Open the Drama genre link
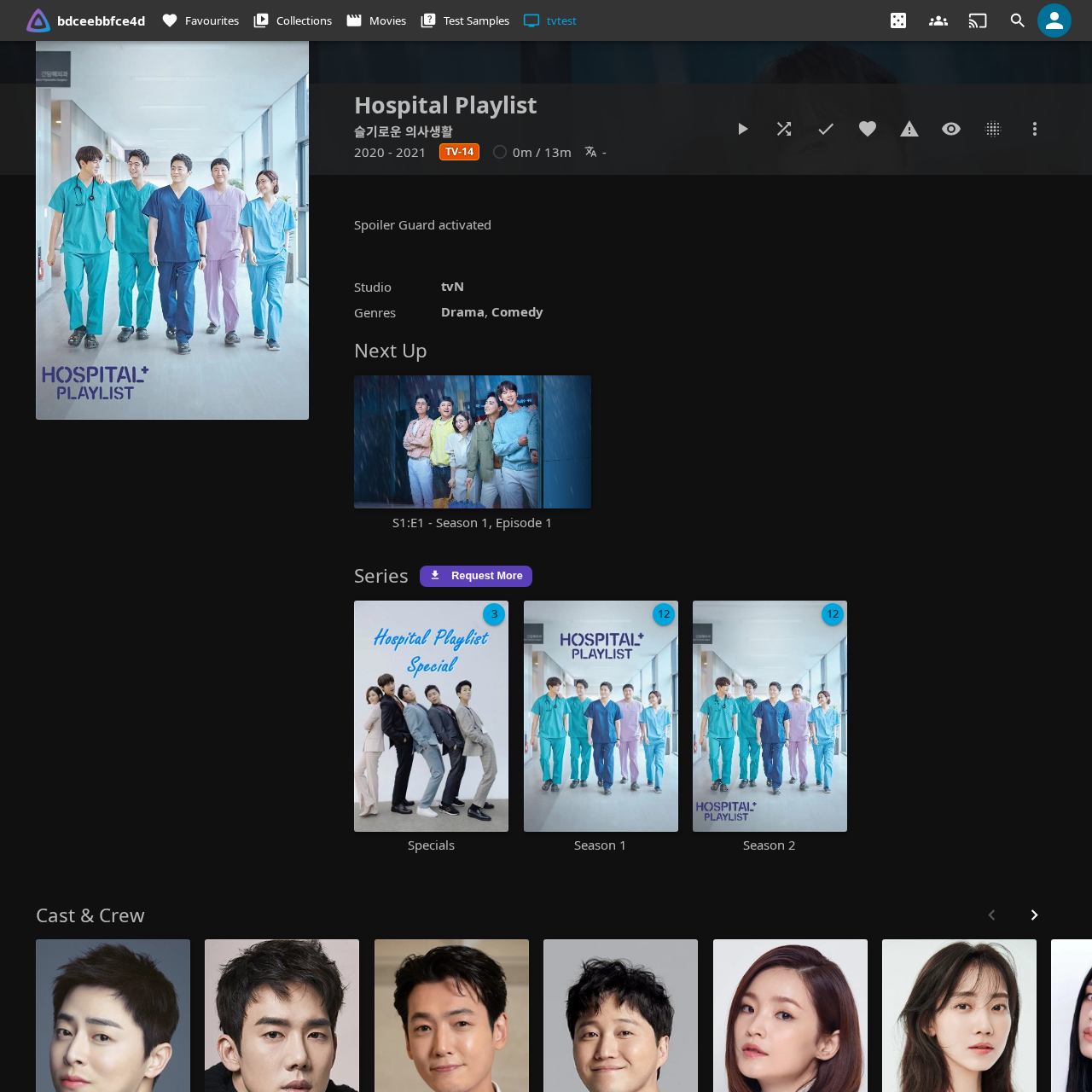The width and height of the screenshot is (1092, 1092). coord(462,312)
